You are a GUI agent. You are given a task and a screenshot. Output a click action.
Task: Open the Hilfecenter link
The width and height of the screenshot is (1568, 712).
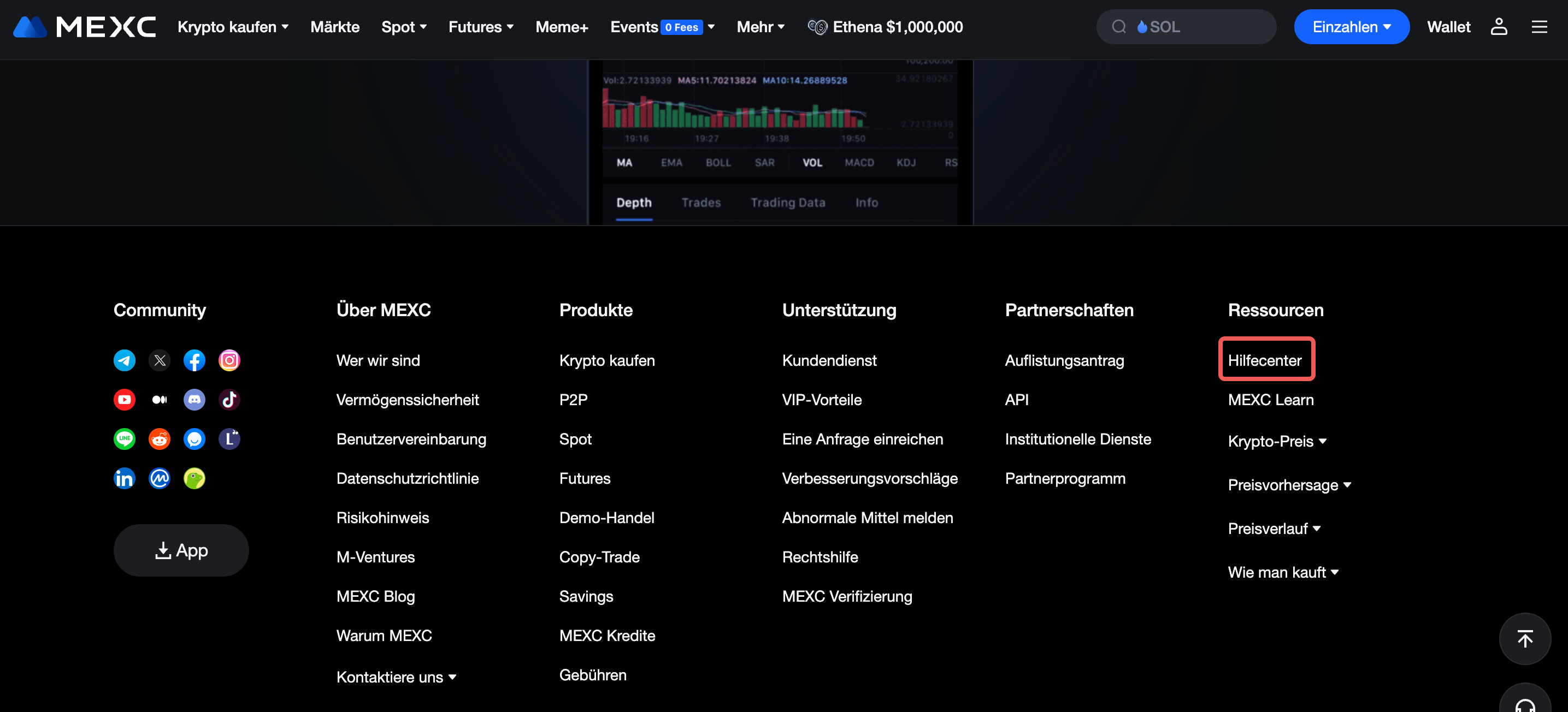[1265, 360]
